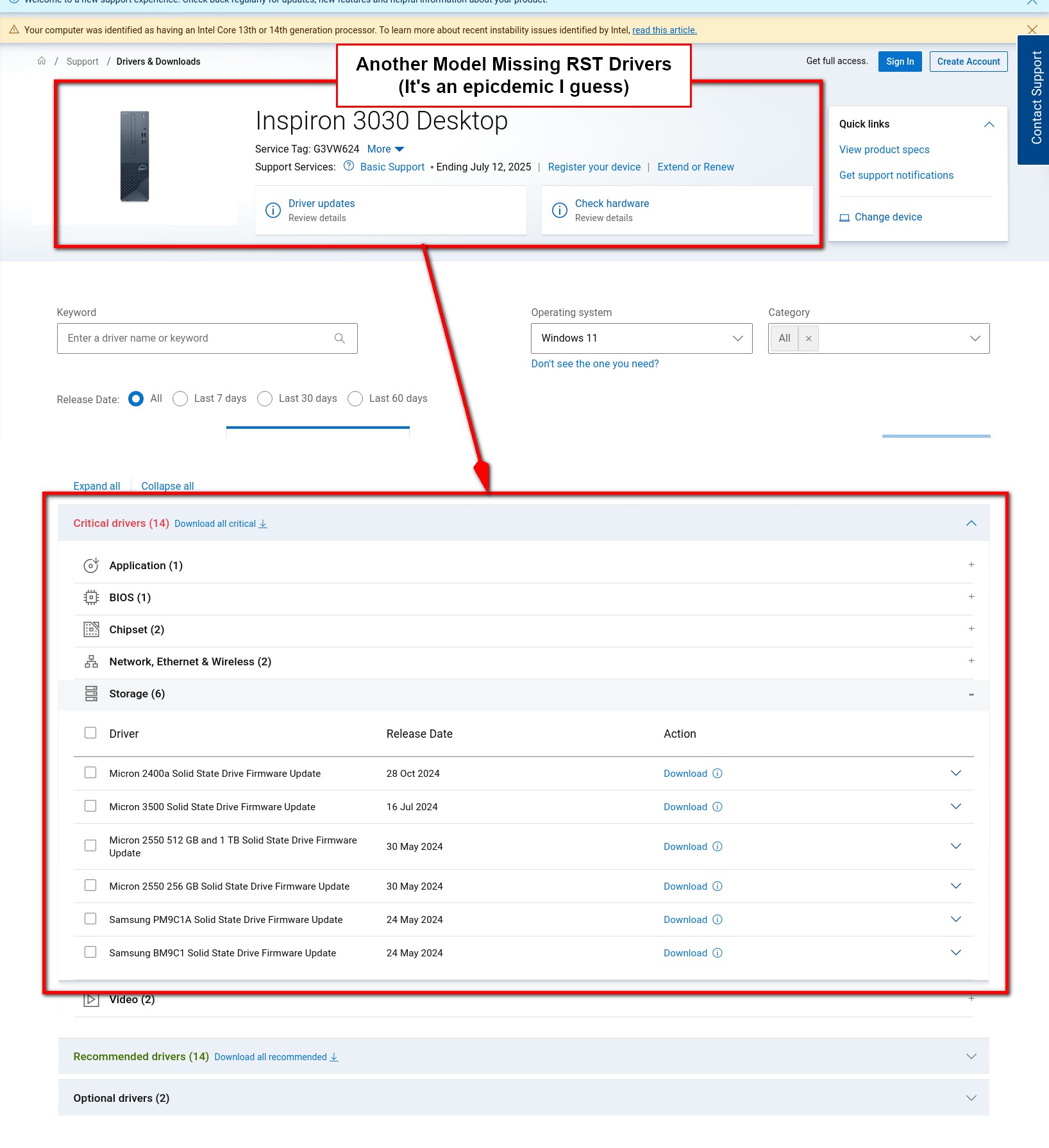Click Download all recommended link
The image size is (1049, 1148).
point(276,1057)
